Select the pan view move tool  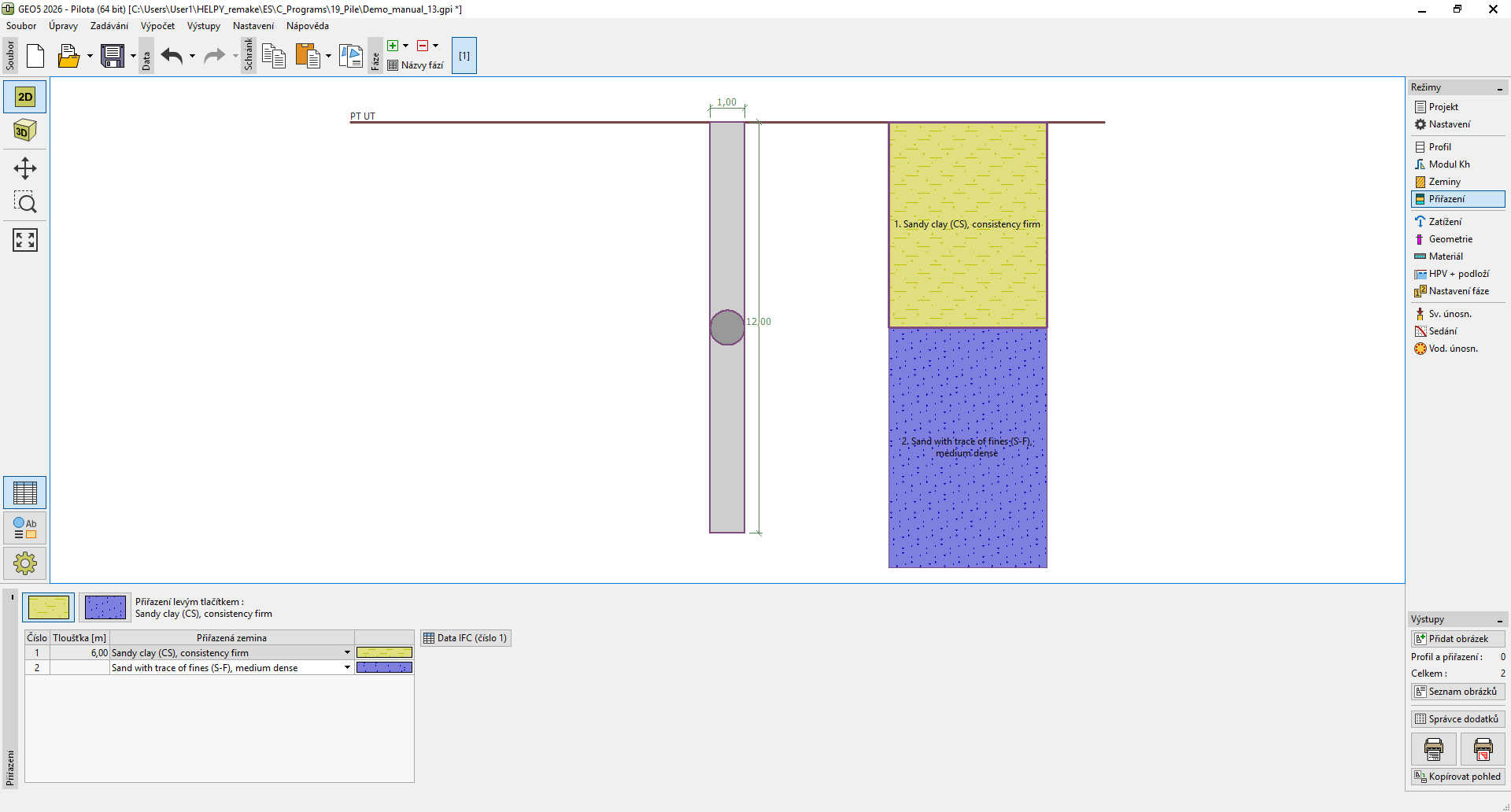[x=25, y=168]
